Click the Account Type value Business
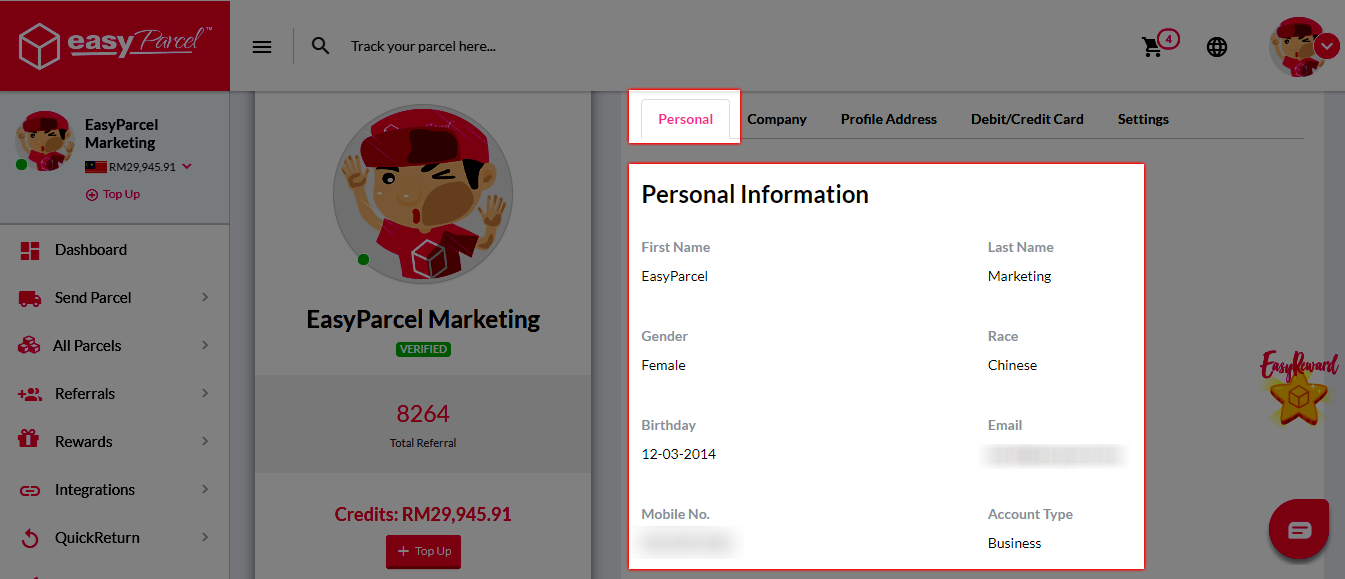This screenshot has height=579, width=1345. click(x=1015, y=543)
